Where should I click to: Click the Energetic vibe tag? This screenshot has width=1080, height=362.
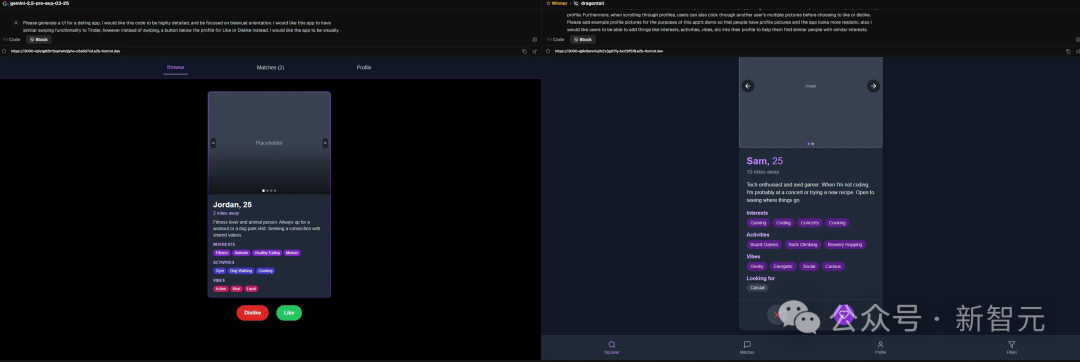coord(783,266)
